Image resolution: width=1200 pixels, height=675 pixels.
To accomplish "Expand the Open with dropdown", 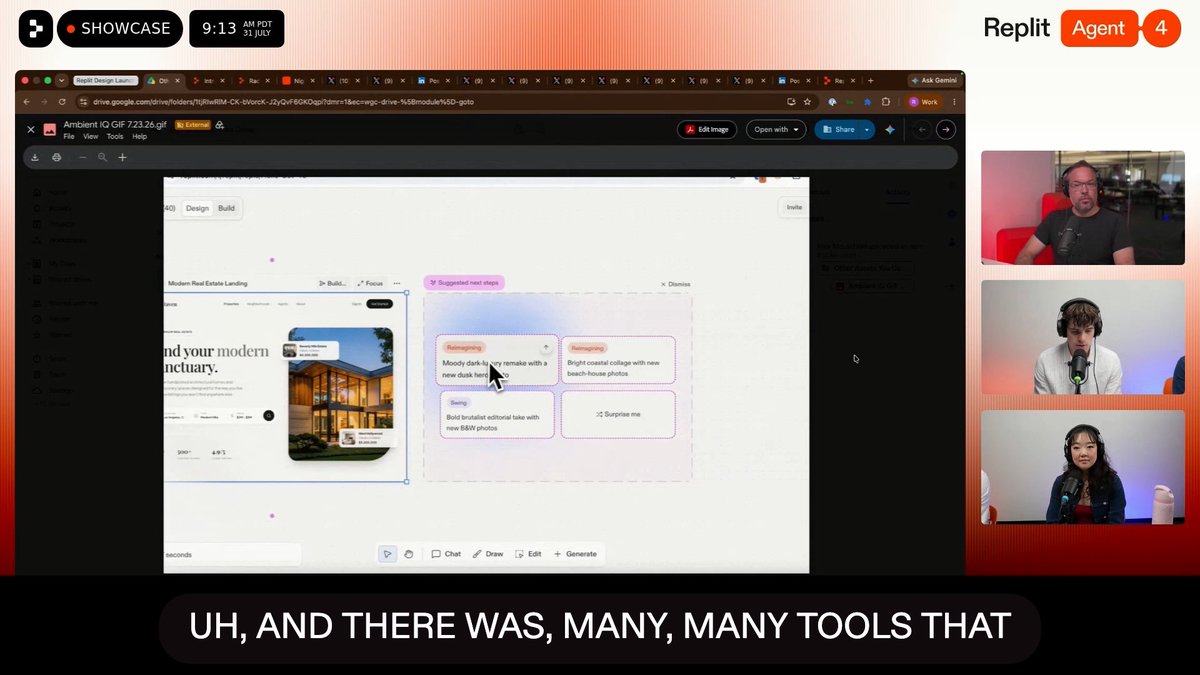I will click(x=776, y=129).
